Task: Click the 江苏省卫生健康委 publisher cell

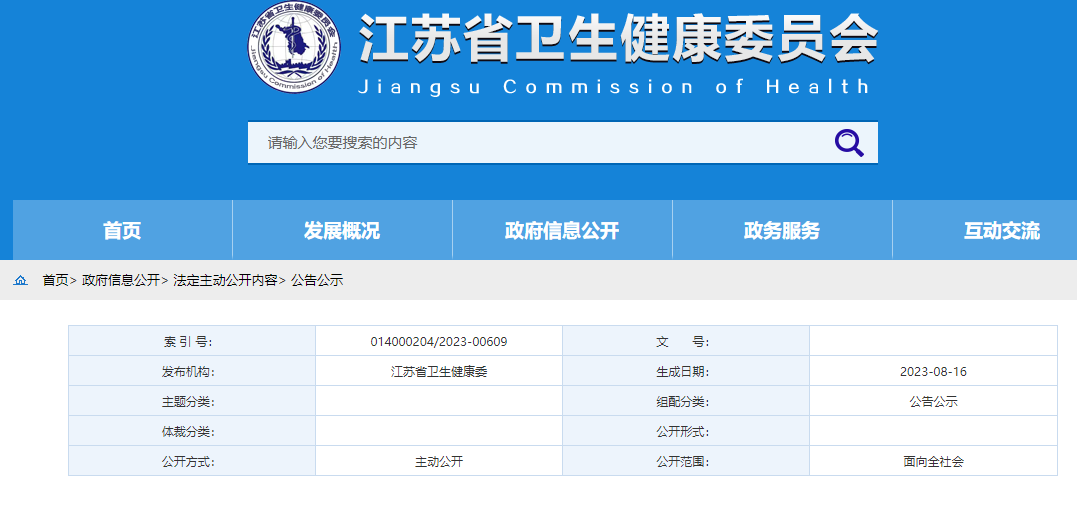Action: tap(438, 372)
